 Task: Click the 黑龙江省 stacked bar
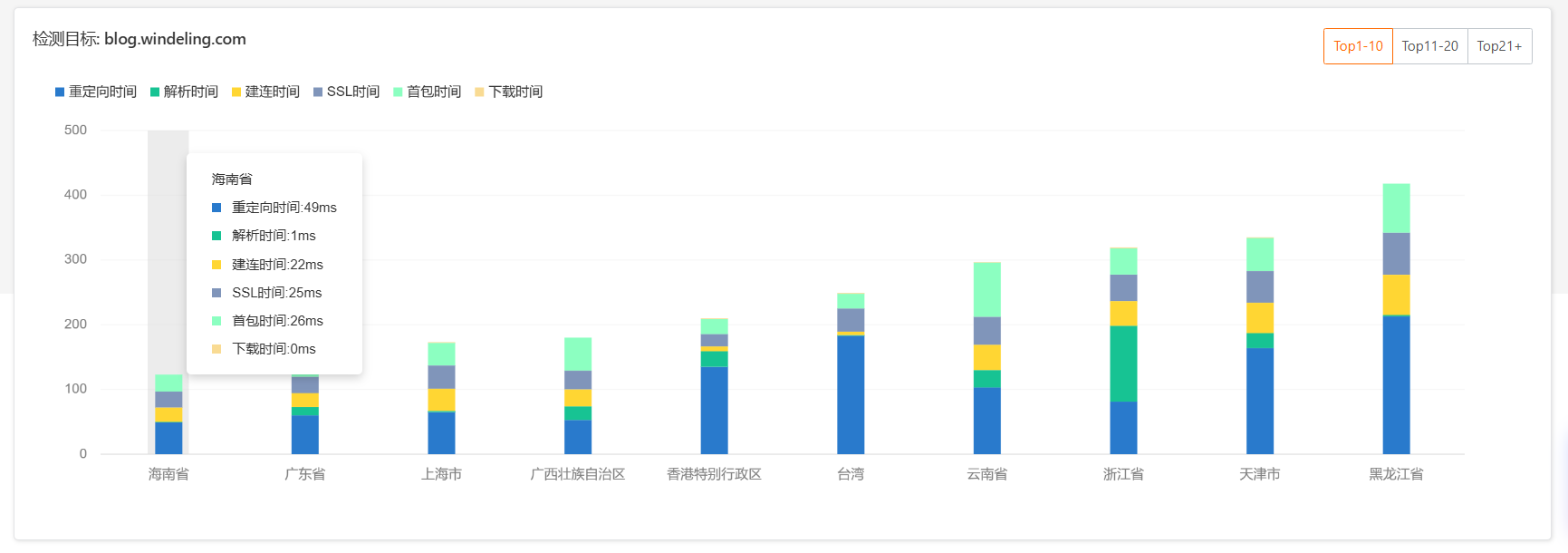(x=1396, y=319)
